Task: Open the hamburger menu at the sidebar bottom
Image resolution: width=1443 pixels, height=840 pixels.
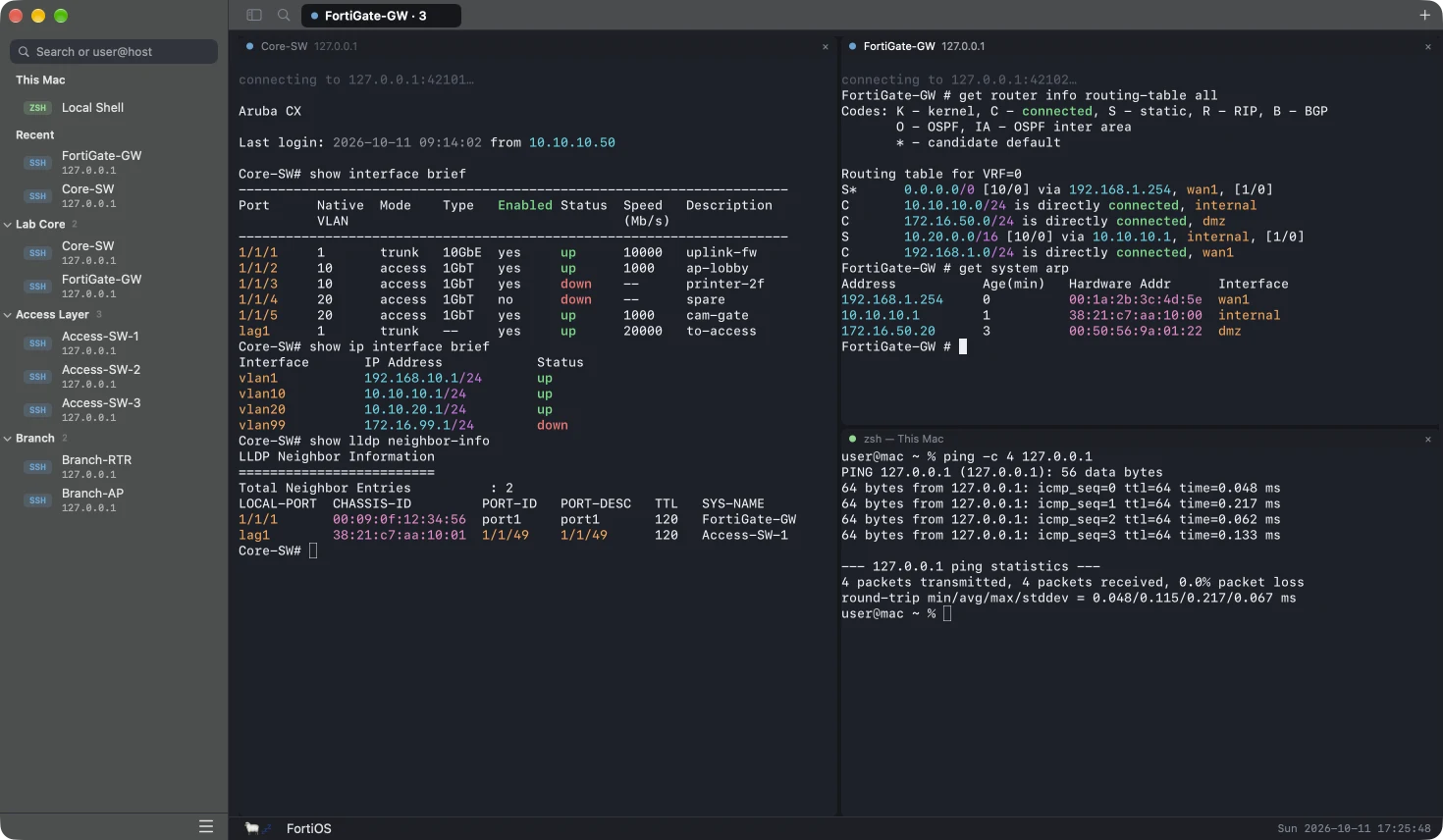Action: [x=206, y=826]
